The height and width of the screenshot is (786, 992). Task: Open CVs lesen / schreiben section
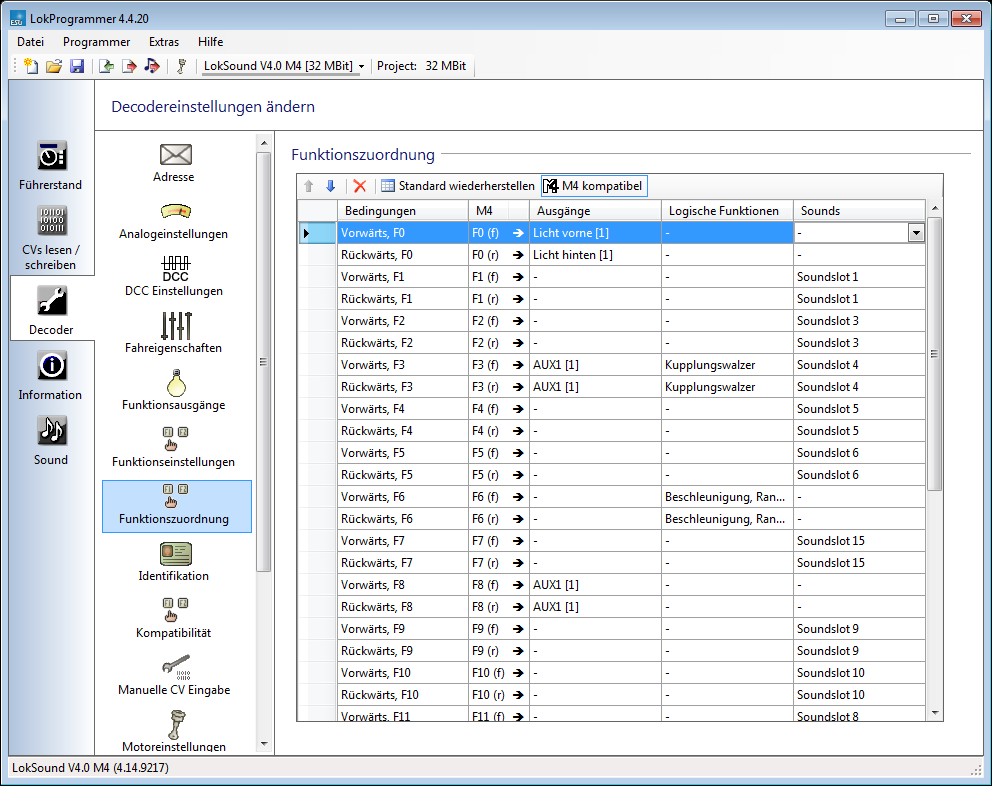click(51, 238)
